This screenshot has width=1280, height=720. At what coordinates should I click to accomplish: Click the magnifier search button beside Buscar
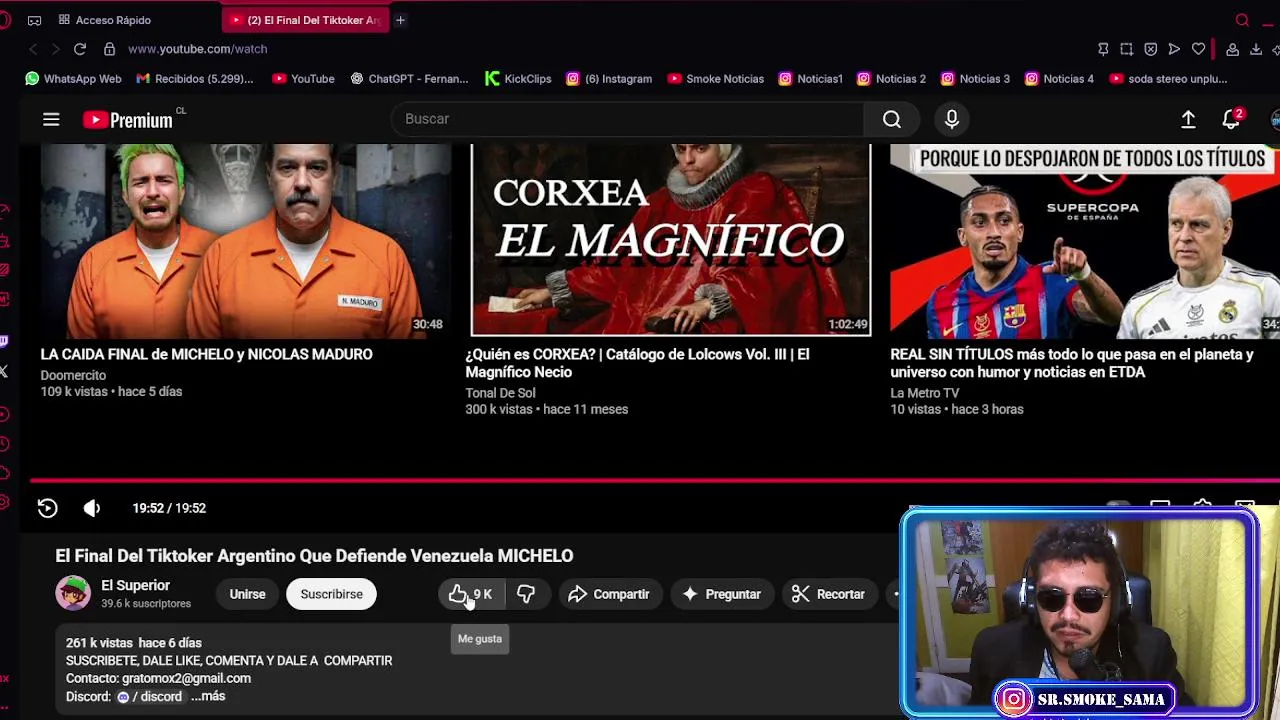point(892,119)
